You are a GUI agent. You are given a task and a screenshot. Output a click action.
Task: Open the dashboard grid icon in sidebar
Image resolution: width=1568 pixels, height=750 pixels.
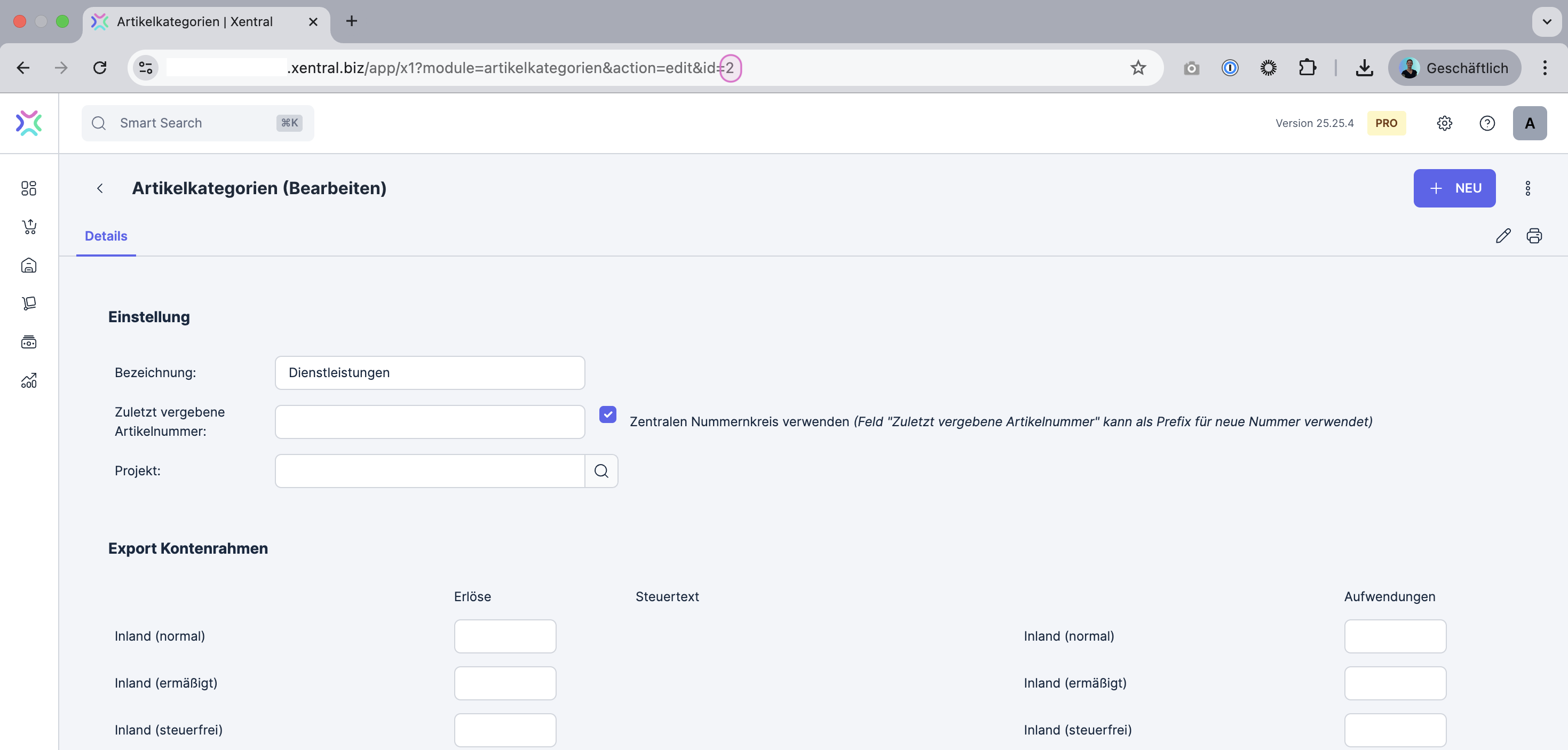[29, 188]
